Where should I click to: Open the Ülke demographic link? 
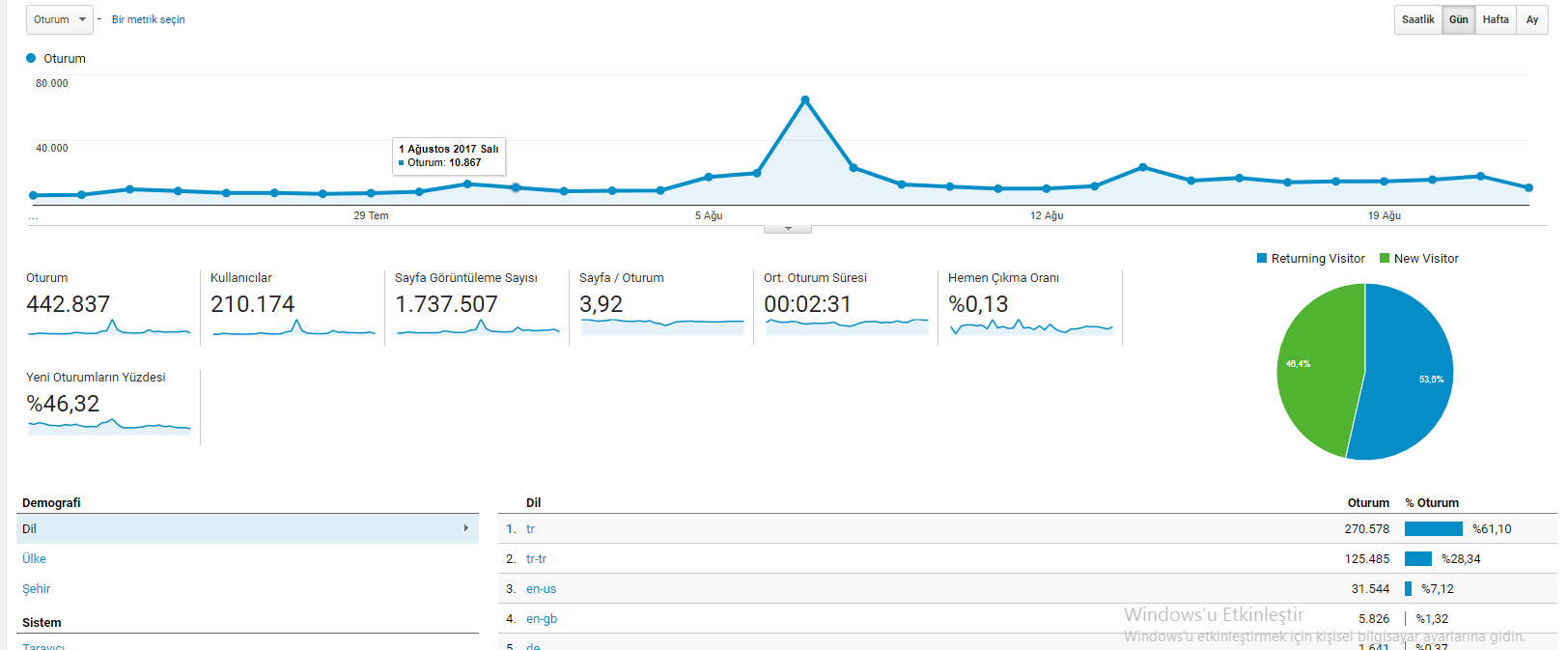[34, 558]
